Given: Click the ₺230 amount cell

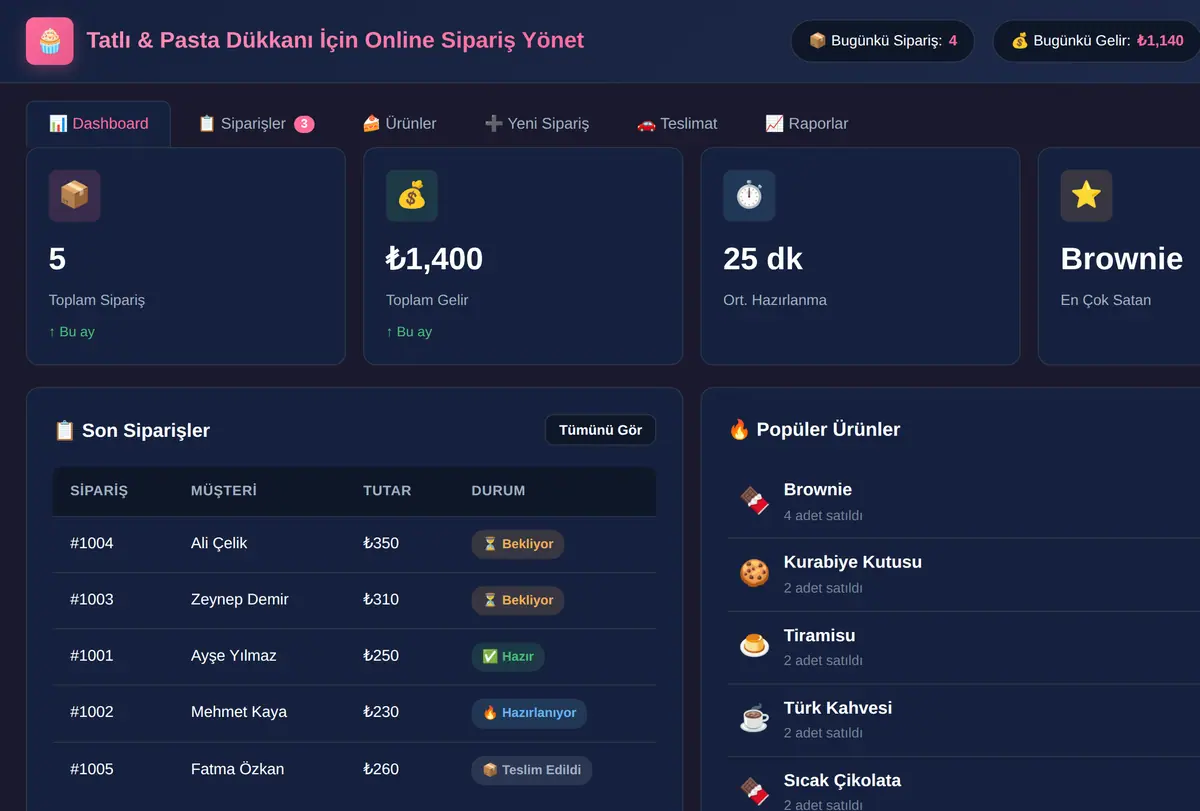Looking at the screenshot, I should click(381, 712).
